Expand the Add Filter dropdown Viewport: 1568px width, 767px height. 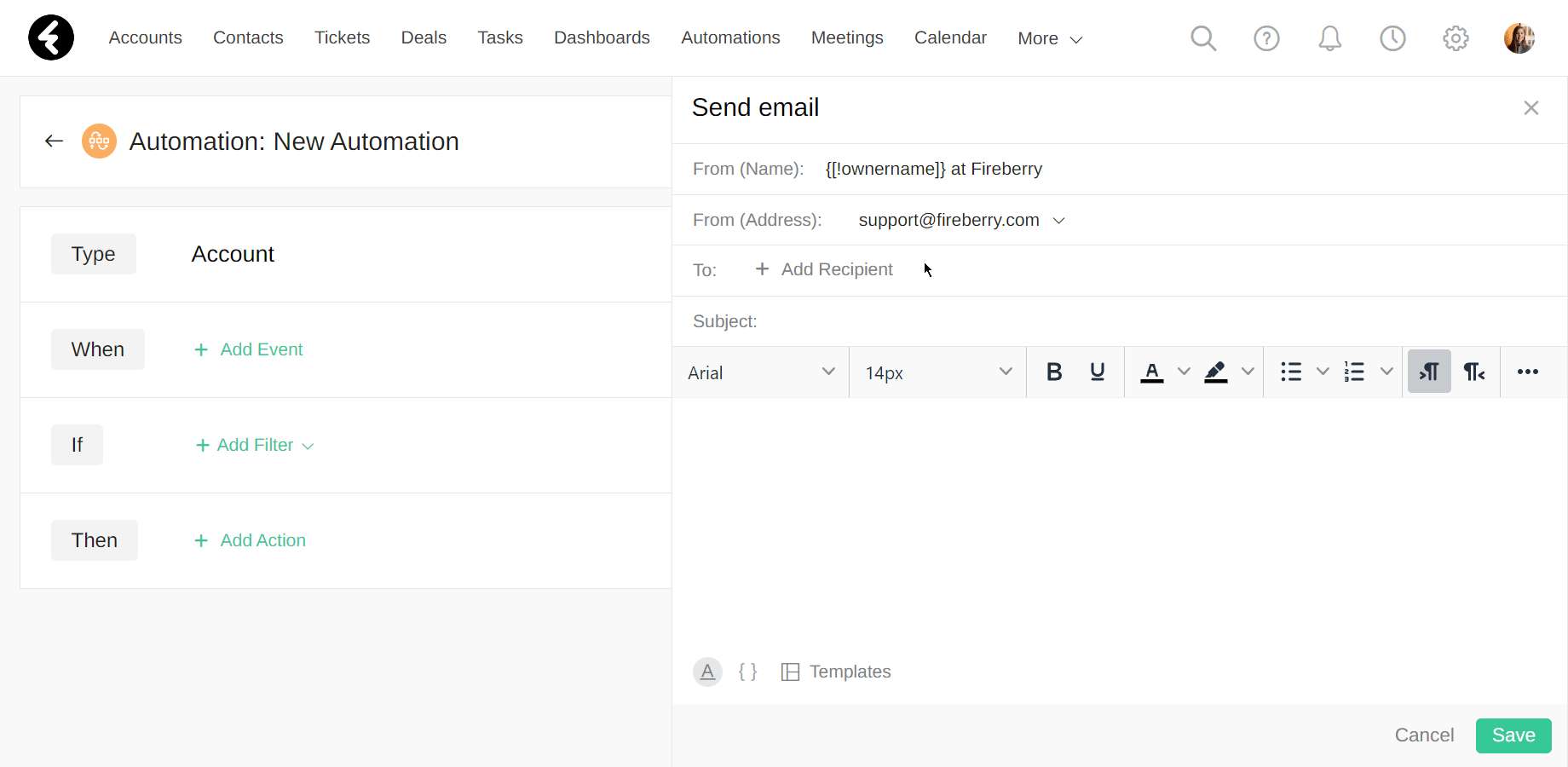[x=255, y=445]
